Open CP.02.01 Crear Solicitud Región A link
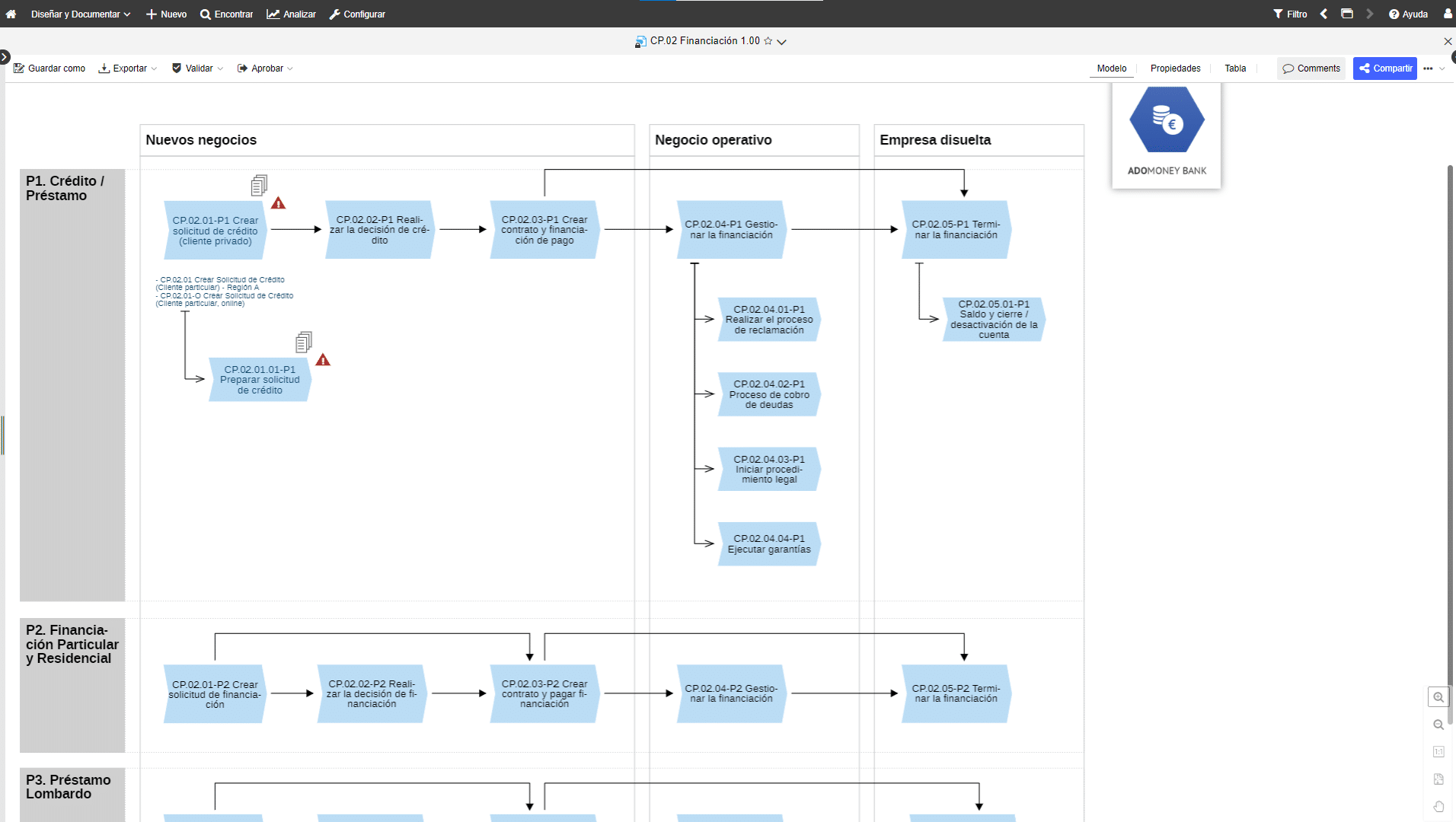The height and width of the screenshot is (822, 1456). (x=221, y=284)
